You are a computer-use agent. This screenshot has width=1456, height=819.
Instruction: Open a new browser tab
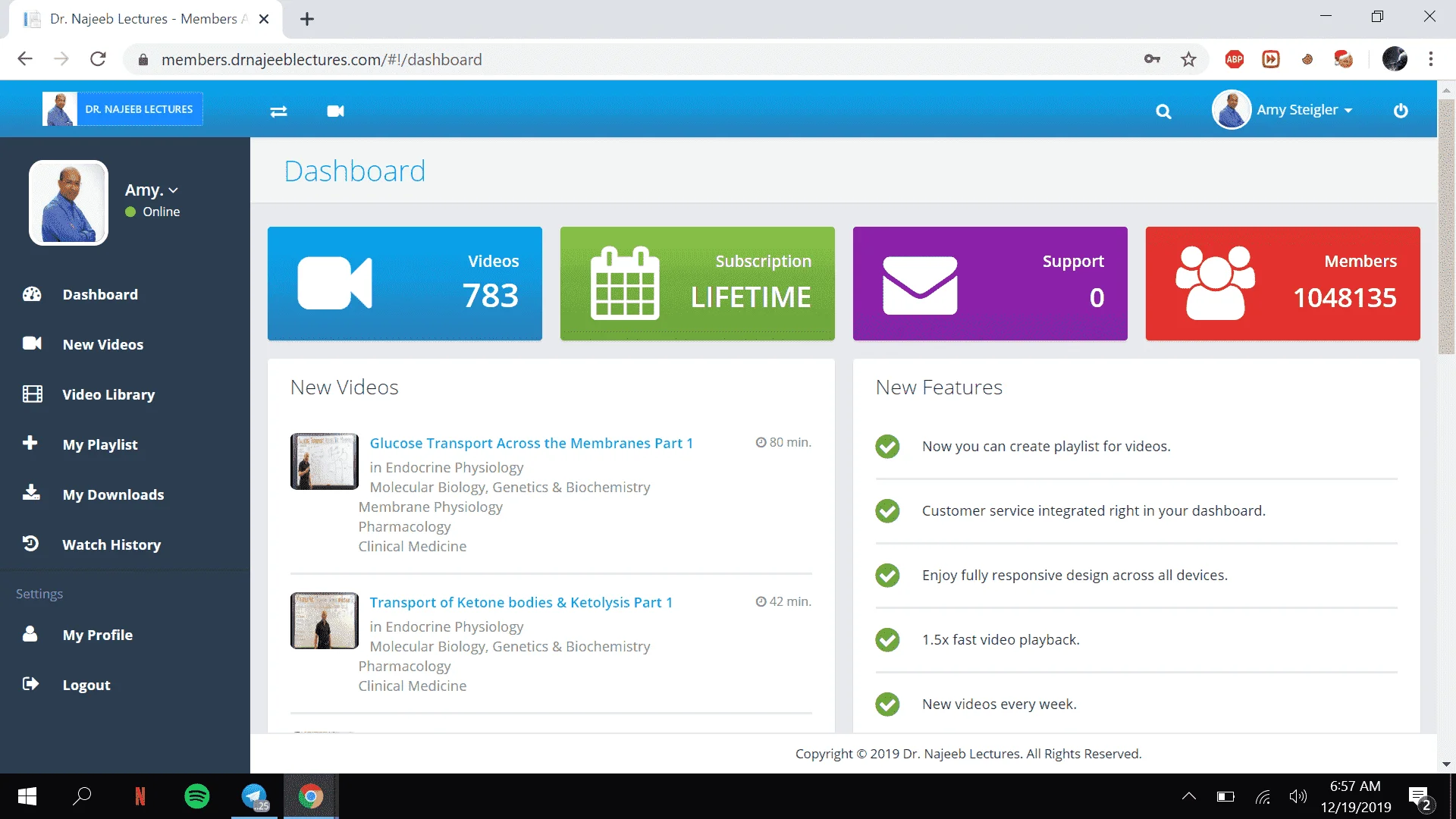(307, 19)
